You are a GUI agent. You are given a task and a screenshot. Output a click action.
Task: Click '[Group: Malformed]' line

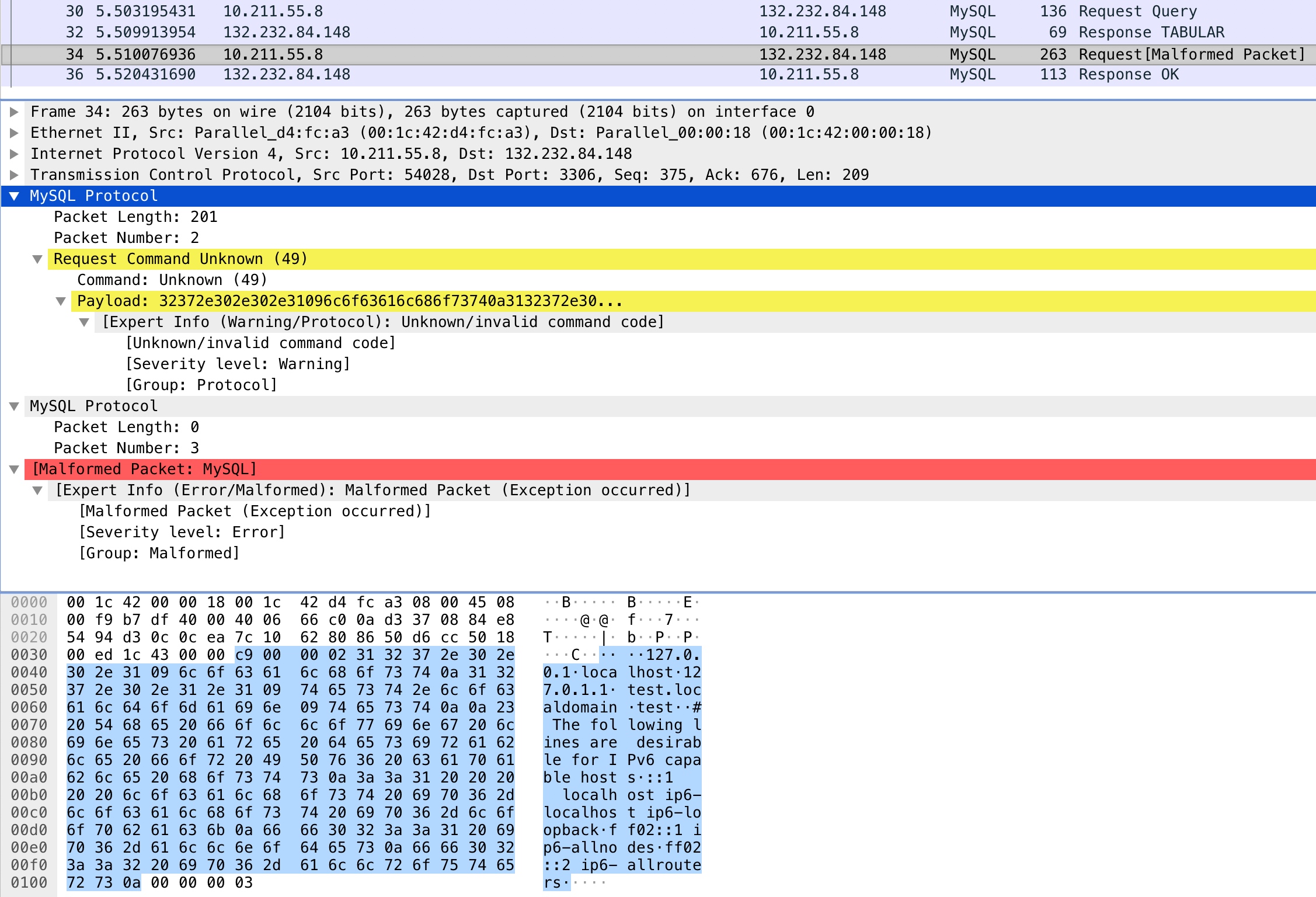[x=159, y=553]
